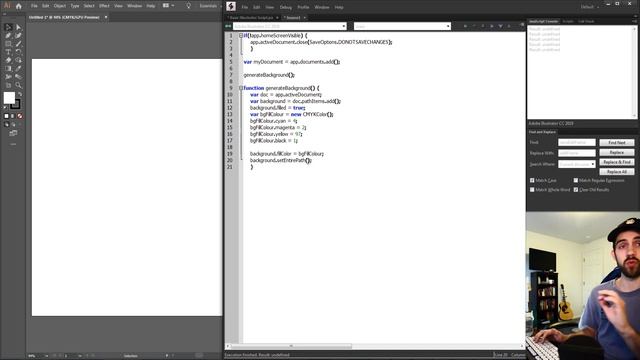Click the ExtendScript Toolkit app logo
This screenshot has height=360, width=640.
(x=231, y=6)
